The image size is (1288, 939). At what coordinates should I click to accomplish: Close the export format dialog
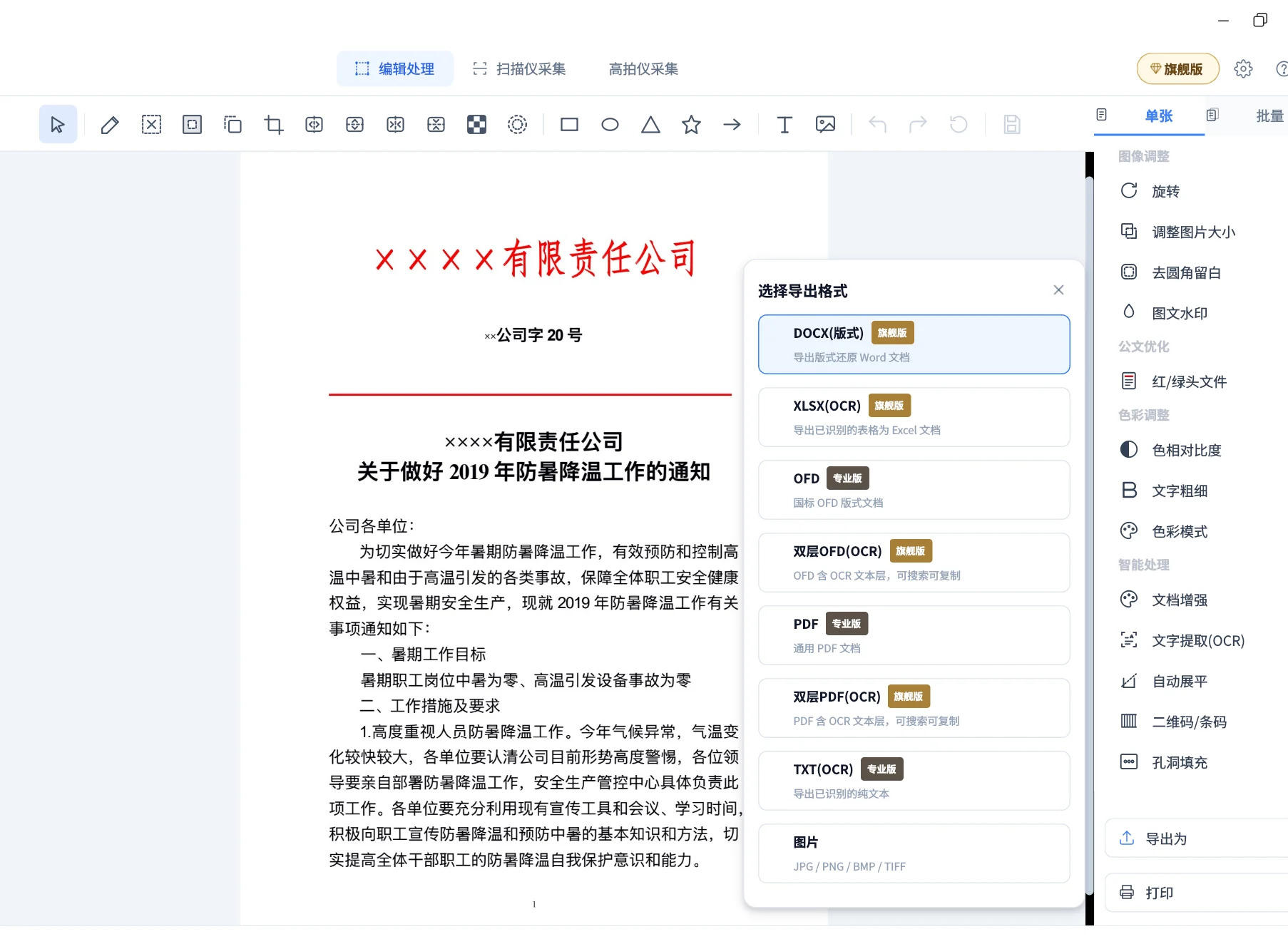1058,289
